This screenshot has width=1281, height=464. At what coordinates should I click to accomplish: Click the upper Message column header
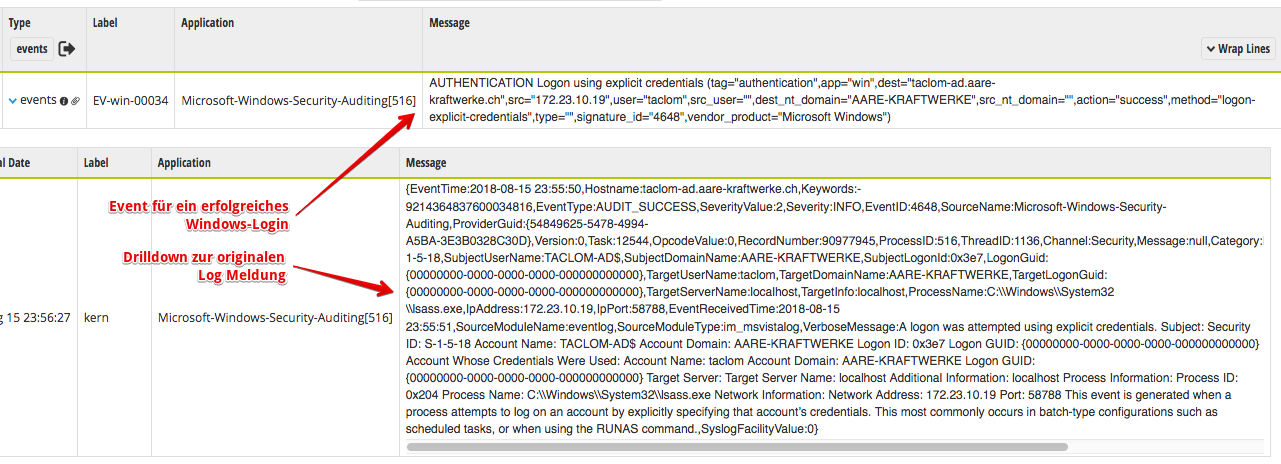click(x=449, y=23)
